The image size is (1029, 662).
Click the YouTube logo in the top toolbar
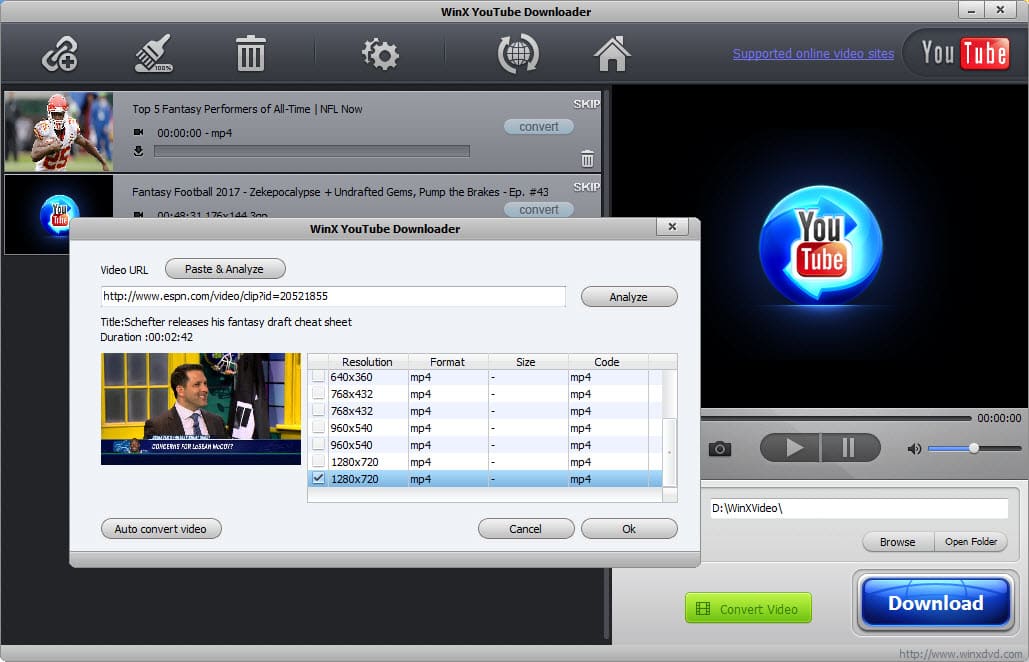964,54
